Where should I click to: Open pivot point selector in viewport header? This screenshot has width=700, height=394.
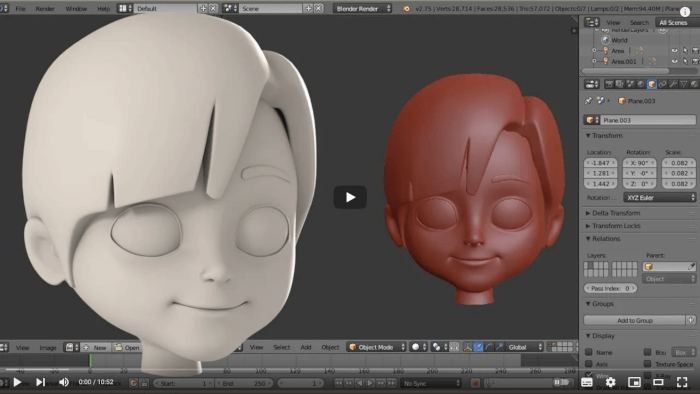tap(441, 347)
